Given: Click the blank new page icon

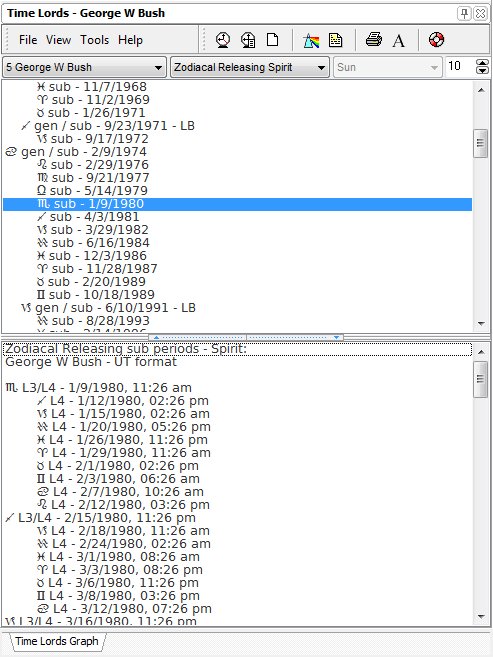Looking at the screenshot, I should (x=273, y=40).
